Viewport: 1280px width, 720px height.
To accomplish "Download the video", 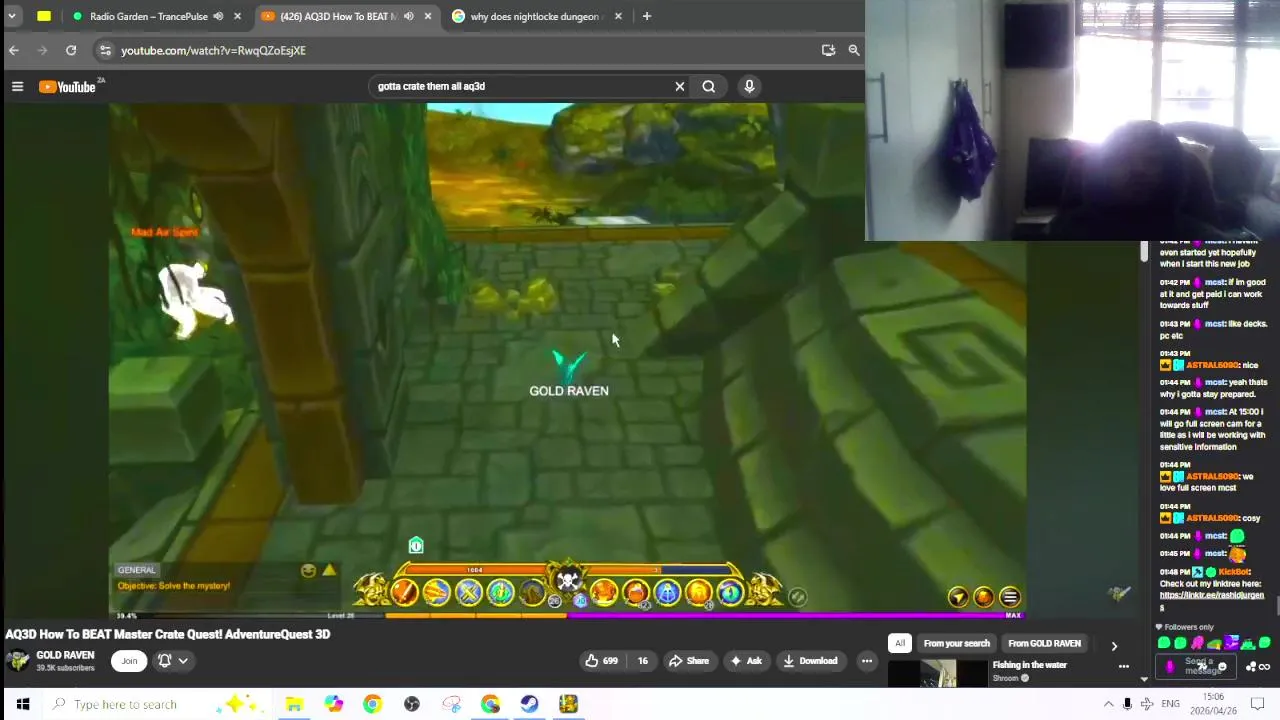I will (x=810, y=660).
